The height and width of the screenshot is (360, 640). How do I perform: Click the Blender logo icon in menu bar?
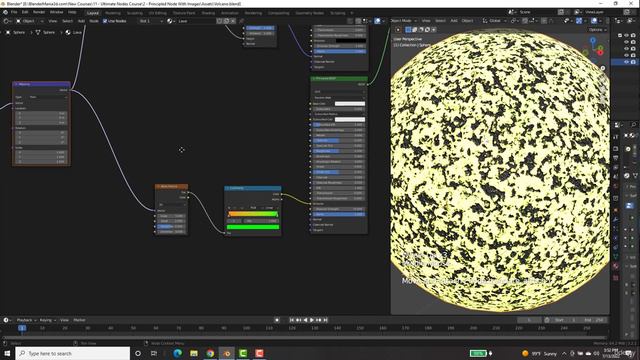tap(5, 12)
